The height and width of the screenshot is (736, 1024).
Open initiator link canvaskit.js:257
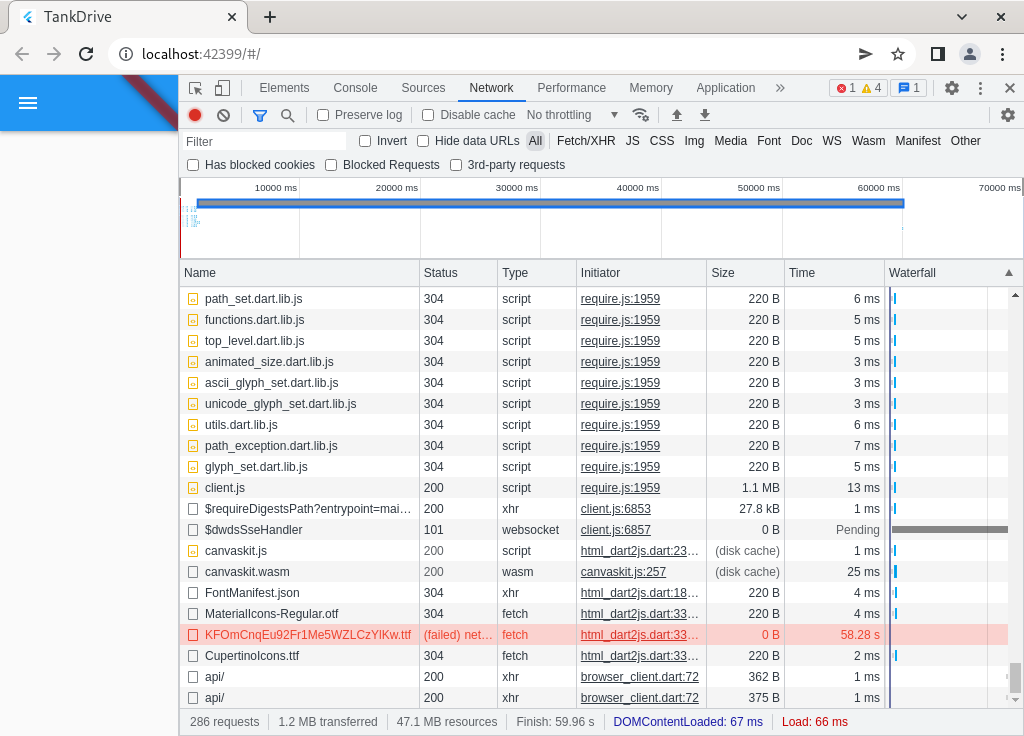623,572
